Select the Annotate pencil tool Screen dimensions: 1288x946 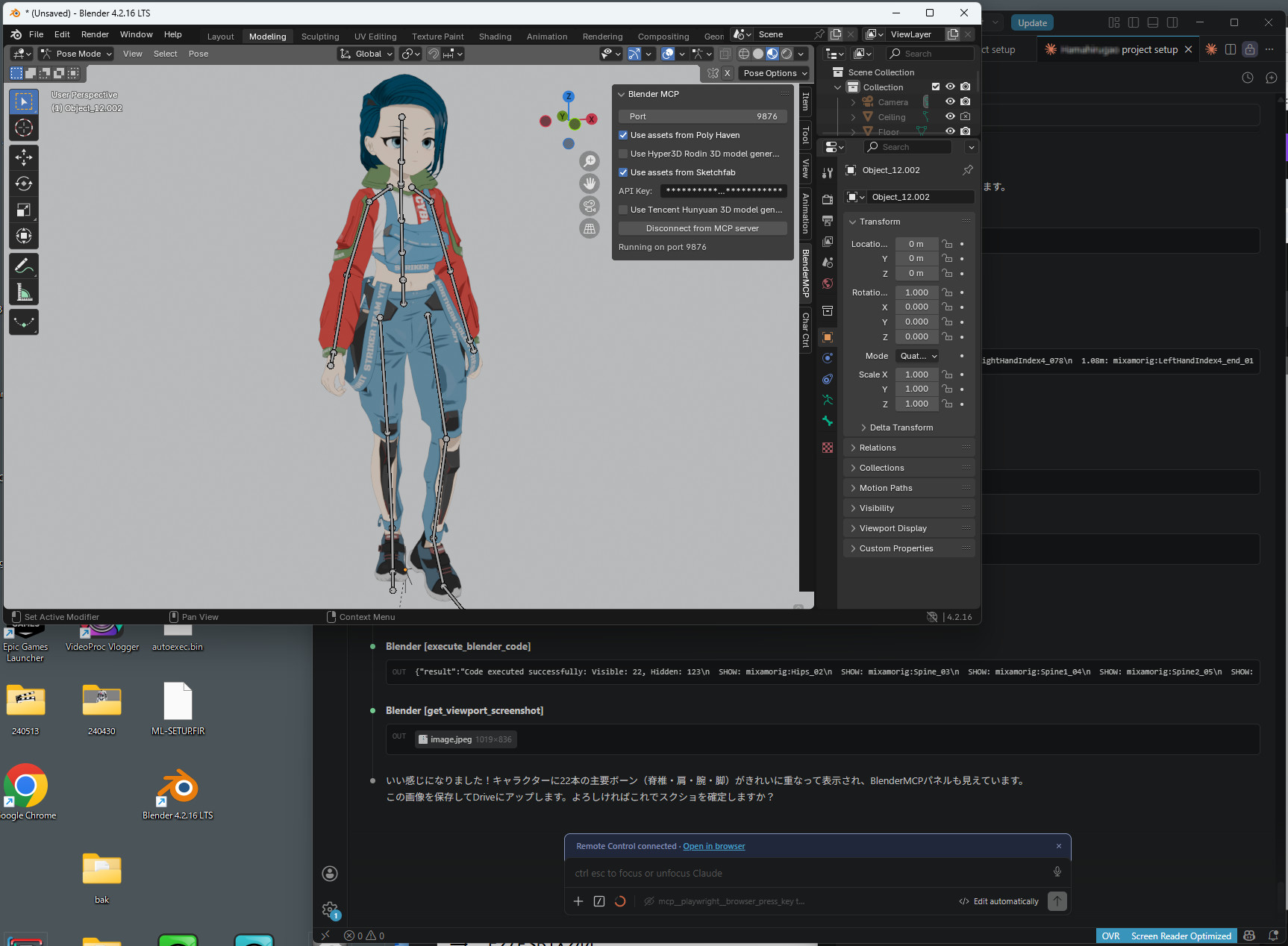click(x=24, y=266)
